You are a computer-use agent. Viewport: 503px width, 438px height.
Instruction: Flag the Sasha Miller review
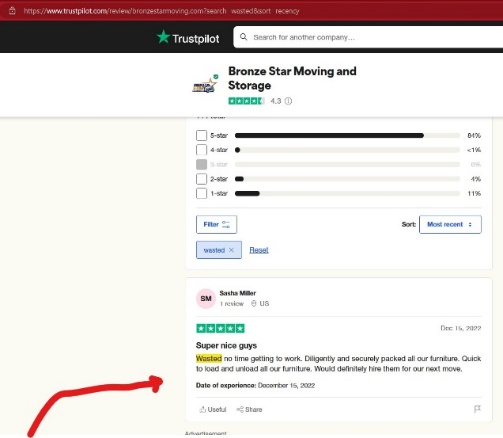[477, 409]
